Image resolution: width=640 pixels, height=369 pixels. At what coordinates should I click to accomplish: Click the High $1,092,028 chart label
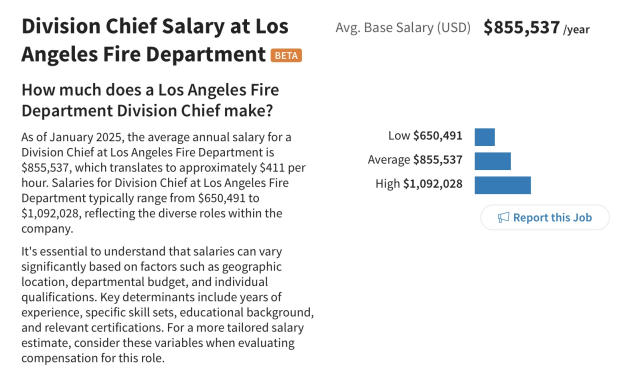pos(419,184)
